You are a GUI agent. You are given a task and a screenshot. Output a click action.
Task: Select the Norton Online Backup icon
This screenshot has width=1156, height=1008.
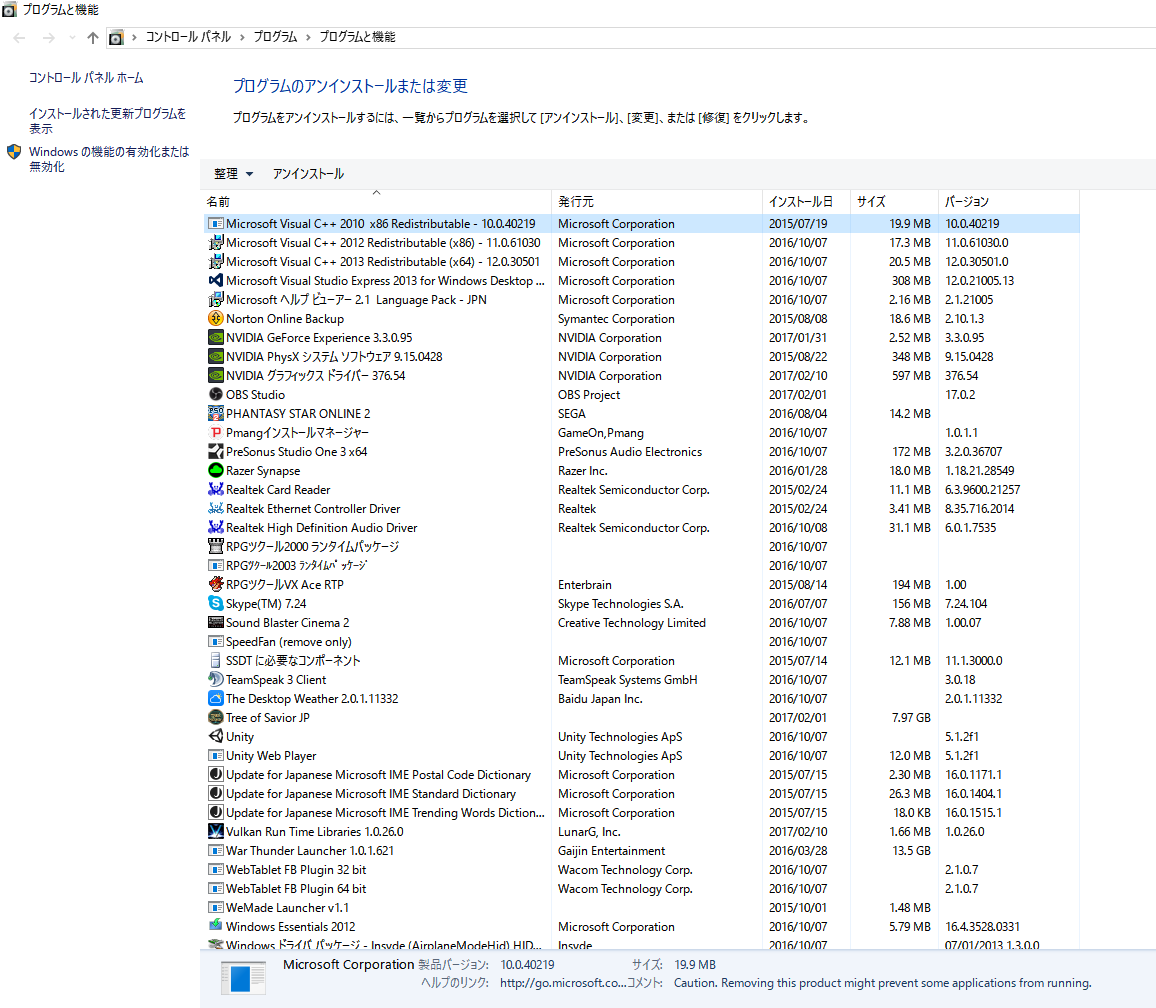(x=215, y=319)
